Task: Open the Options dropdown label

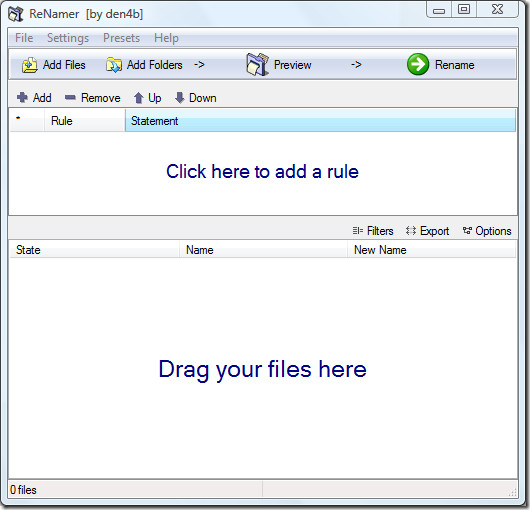Action: tap(493, 231)
